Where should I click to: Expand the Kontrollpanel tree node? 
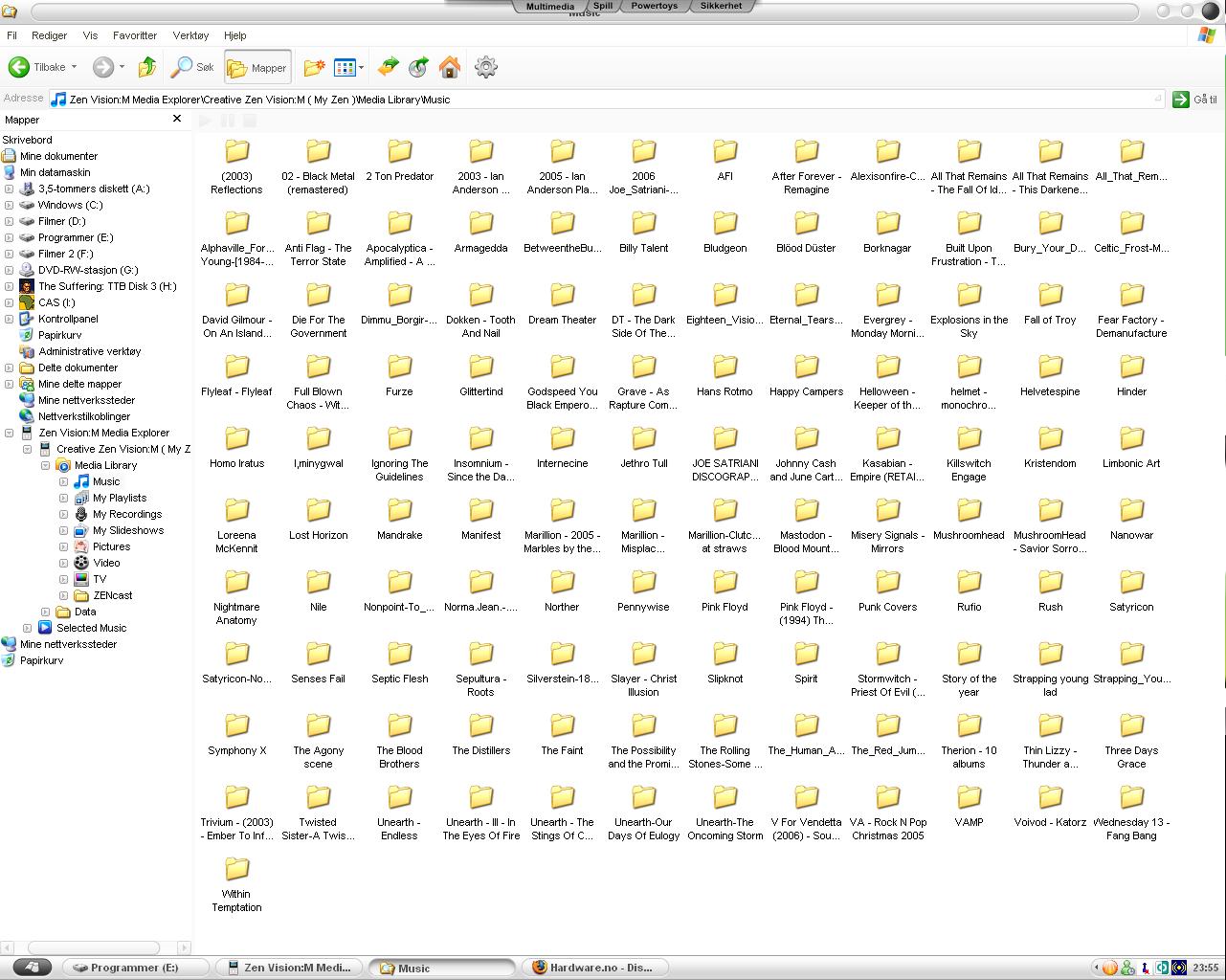(x=9, y=319)
